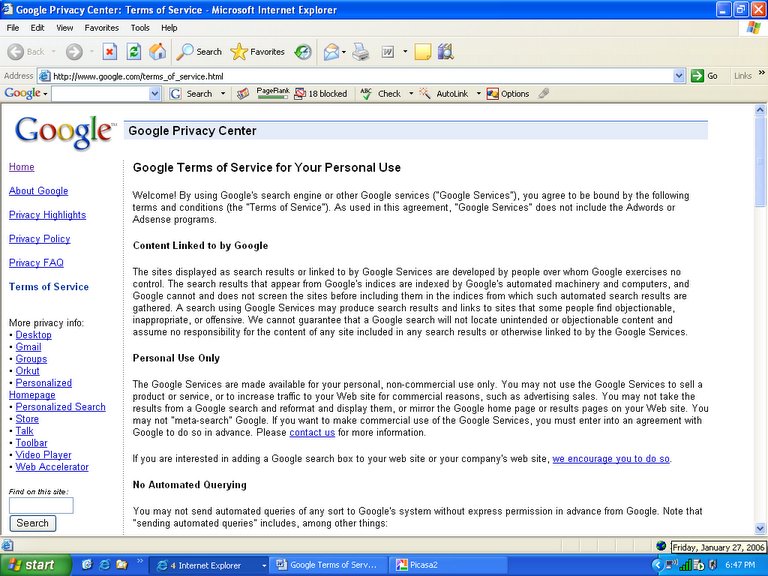768x576 pixels.
Task: Open Back history dropdown arrow
Action: (53, 51)
